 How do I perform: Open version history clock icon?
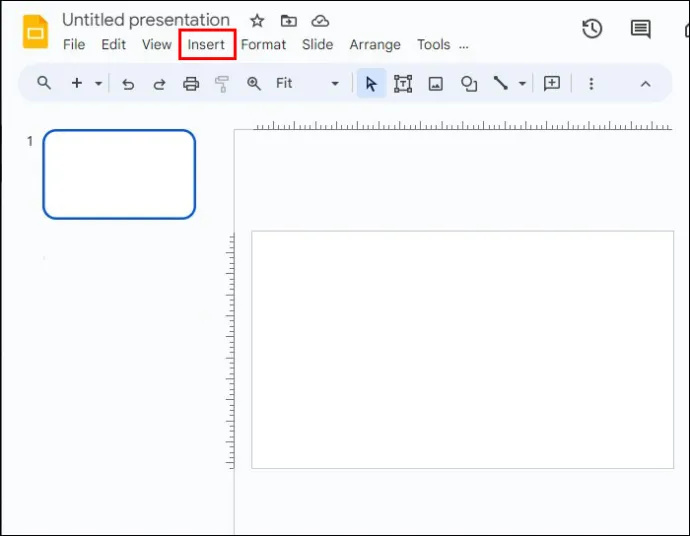click(592, 29)
